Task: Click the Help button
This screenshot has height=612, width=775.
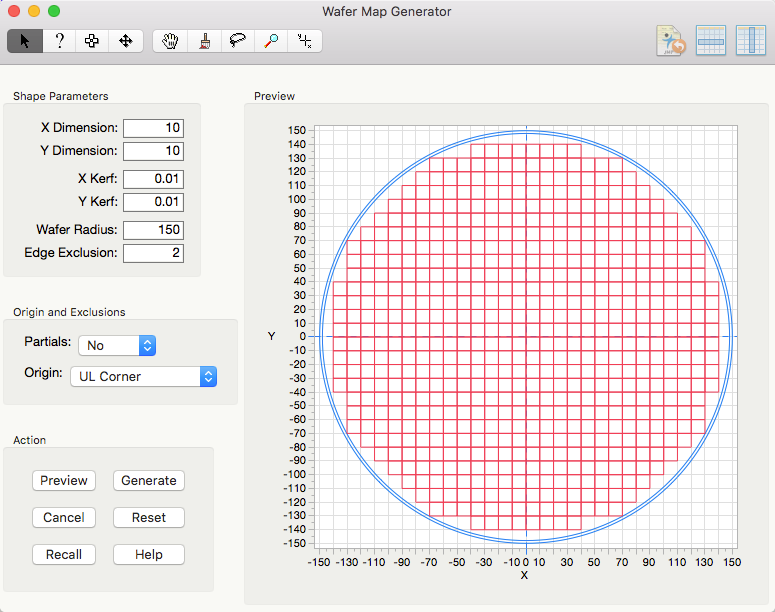Action: click(x=149, y=555)
